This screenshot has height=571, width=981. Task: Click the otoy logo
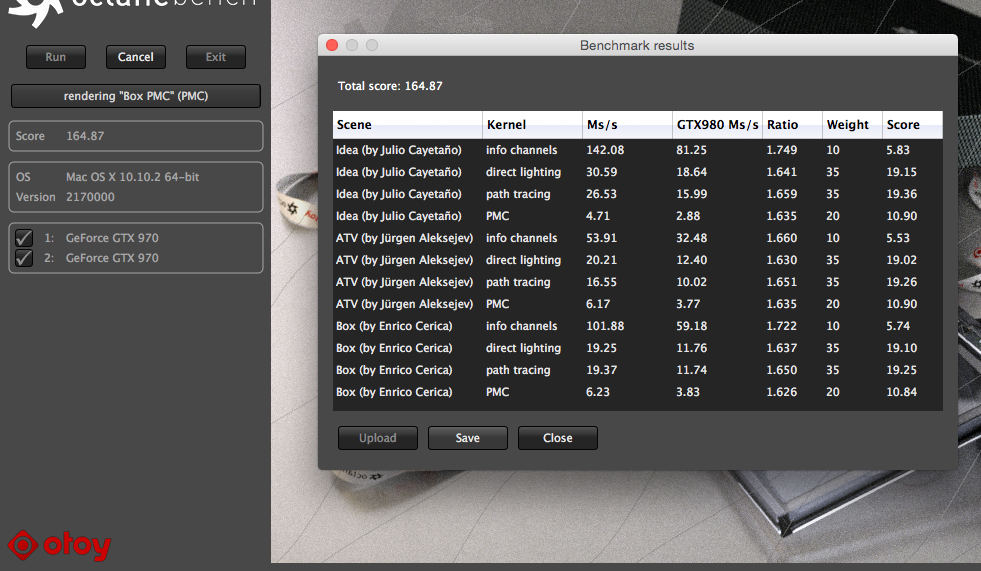click(x=59, y=545)
